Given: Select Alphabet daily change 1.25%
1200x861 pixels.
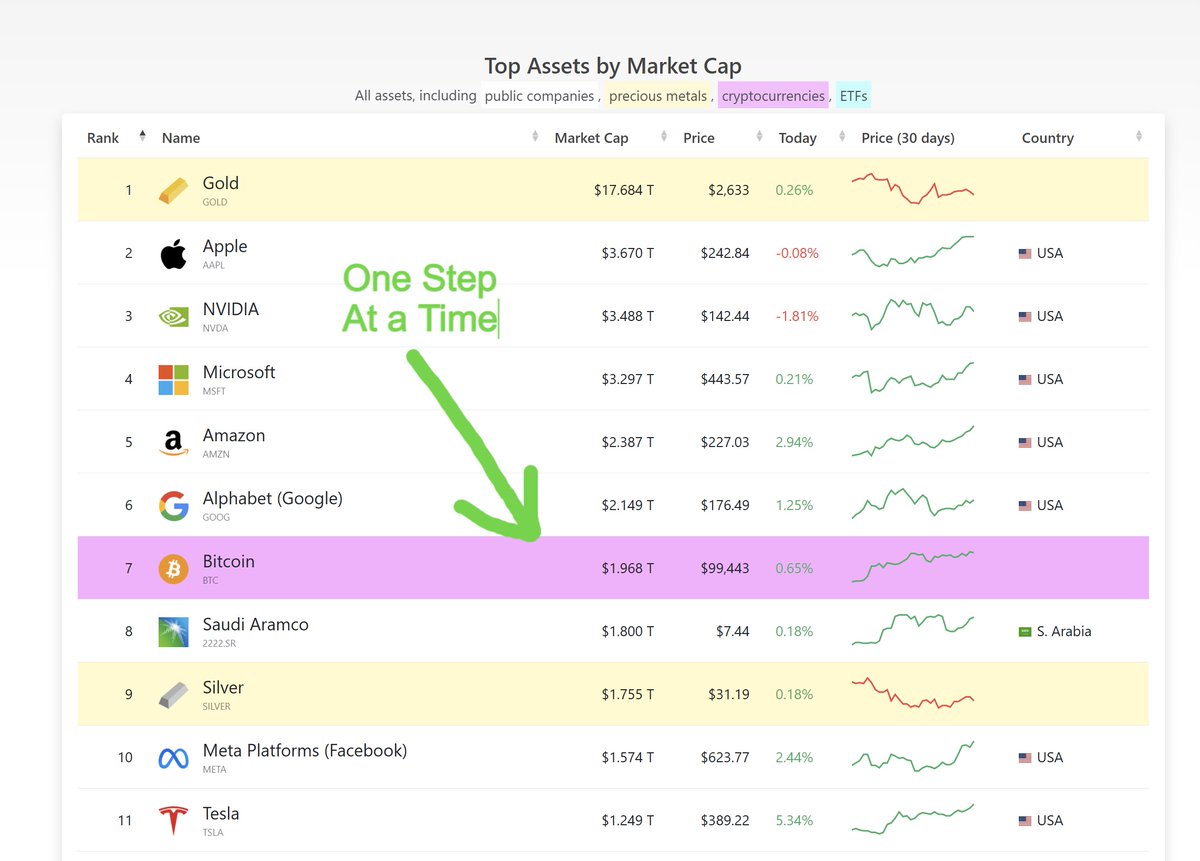Looking at the screenshot, I should click(795, 505).
